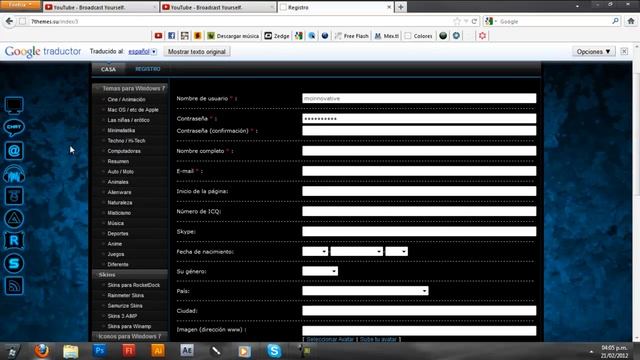The width and height of the screenshot is (640, 360).
Task: Launch Photoshop from the taskbar
Action: [x=100, y=351]
